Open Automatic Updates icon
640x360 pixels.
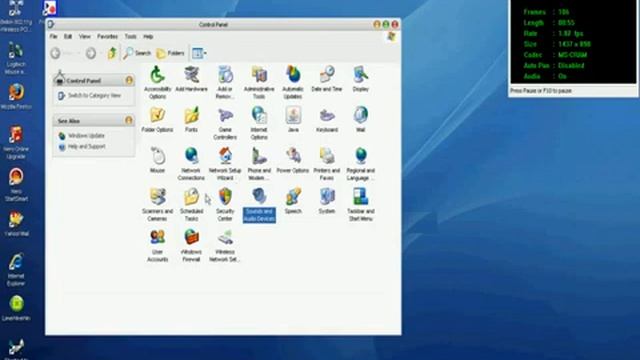click(293, 82)
